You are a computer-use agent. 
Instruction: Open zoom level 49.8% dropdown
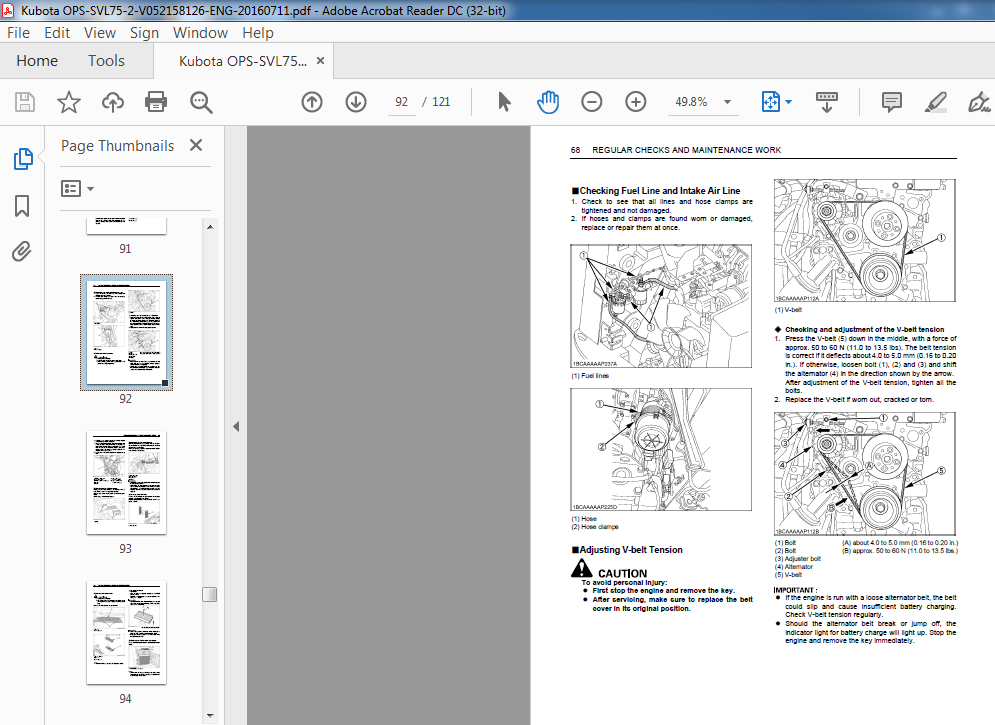coord(727,102)
